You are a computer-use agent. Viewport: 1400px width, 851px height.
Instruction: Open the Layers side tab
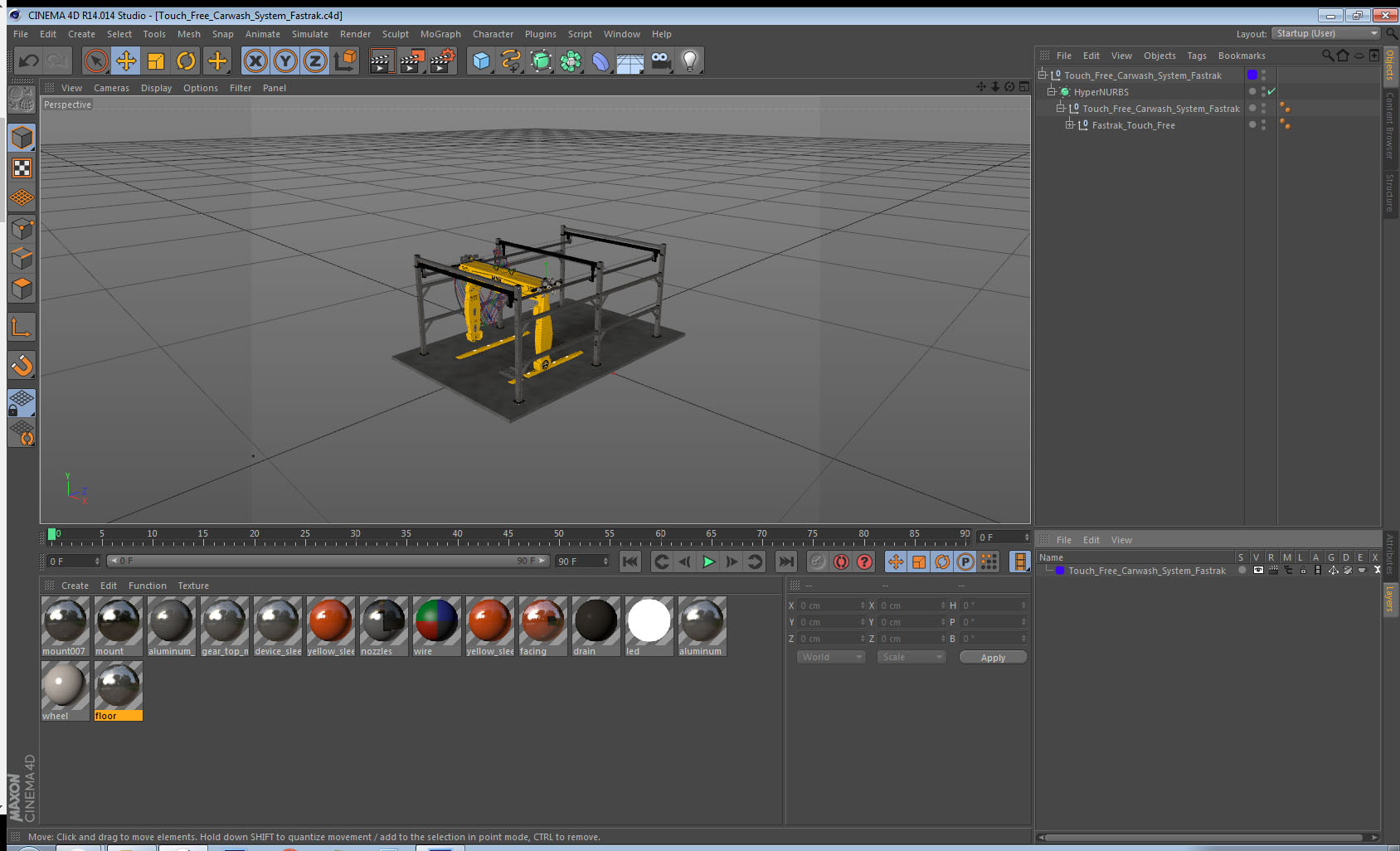tap(1390, 599)
